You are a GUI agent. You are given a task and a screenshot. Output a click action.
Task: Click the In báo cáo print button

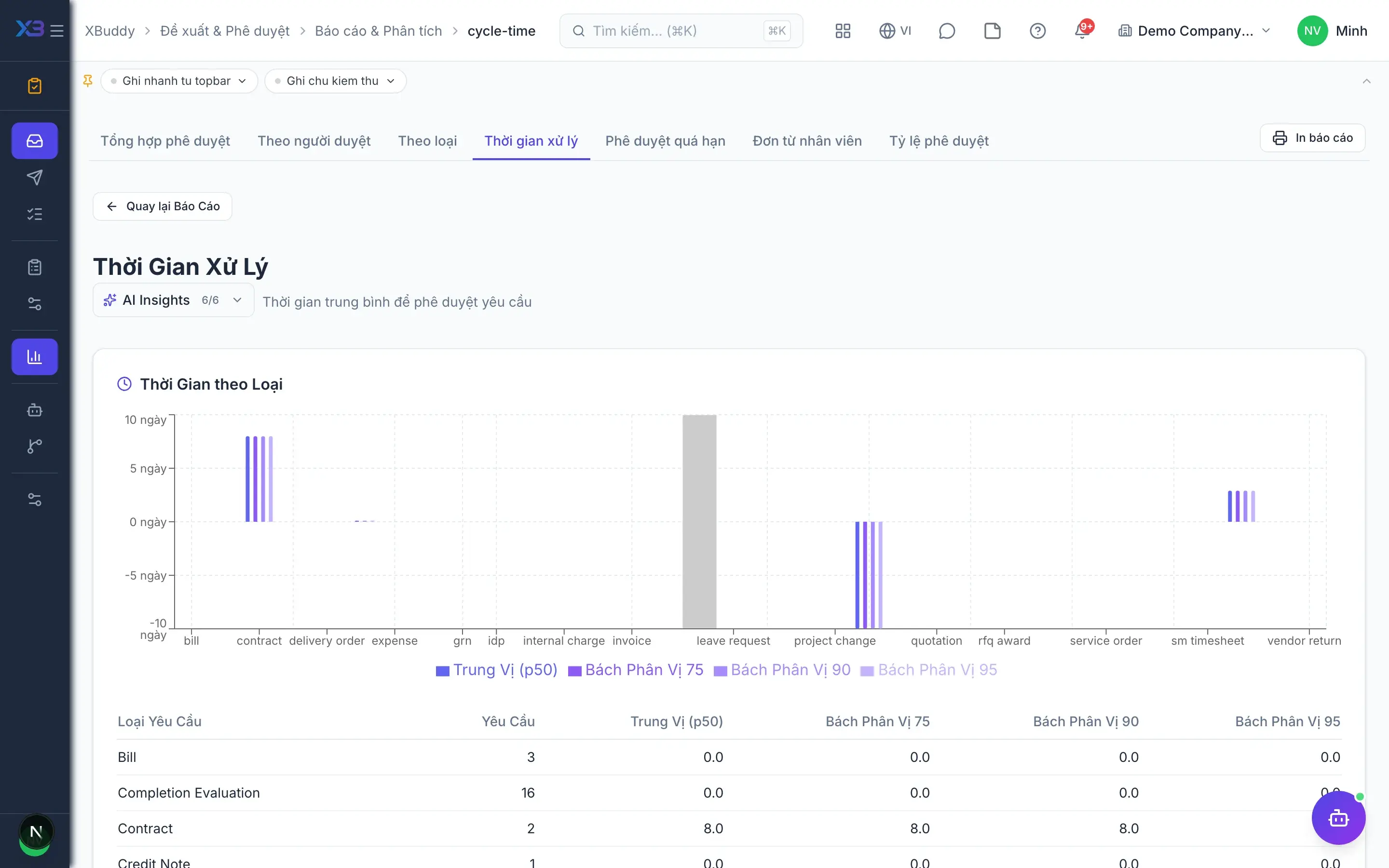pyautogui.click(x=1312, y=138)
